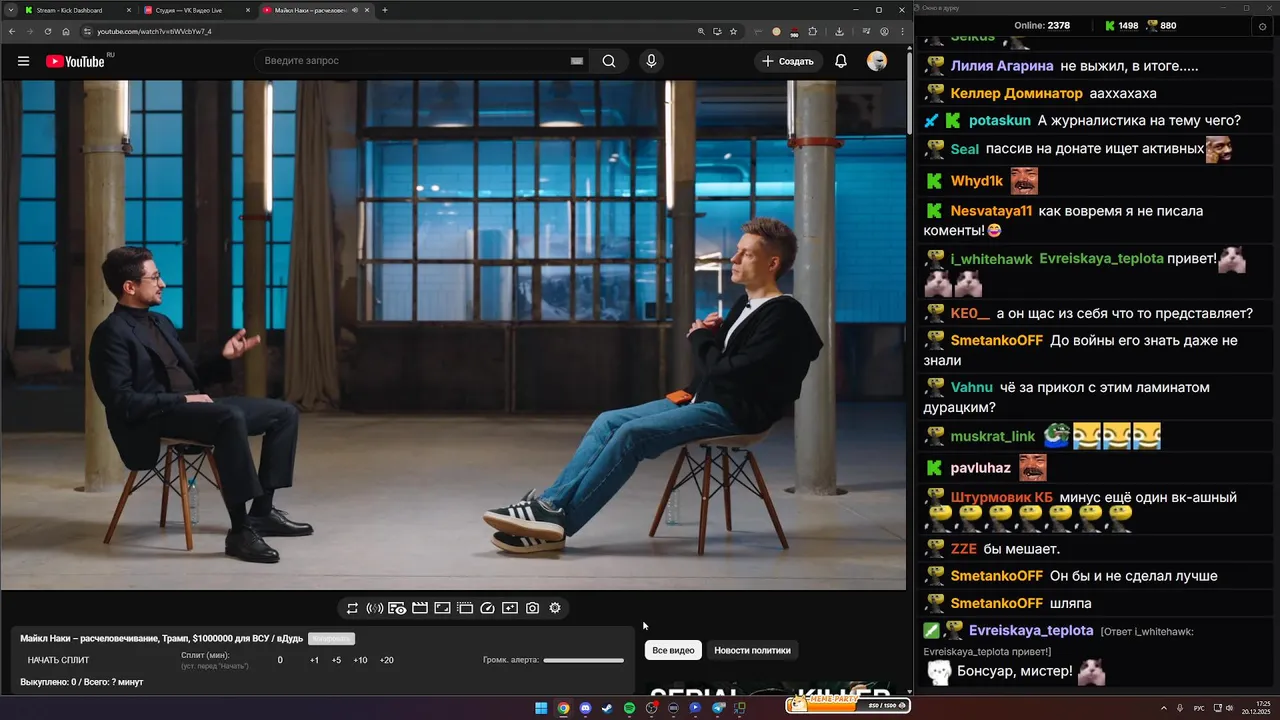Toggle the loop icon in player toolbar
The height and width of the screenshot is (720, 1280).
352,608
